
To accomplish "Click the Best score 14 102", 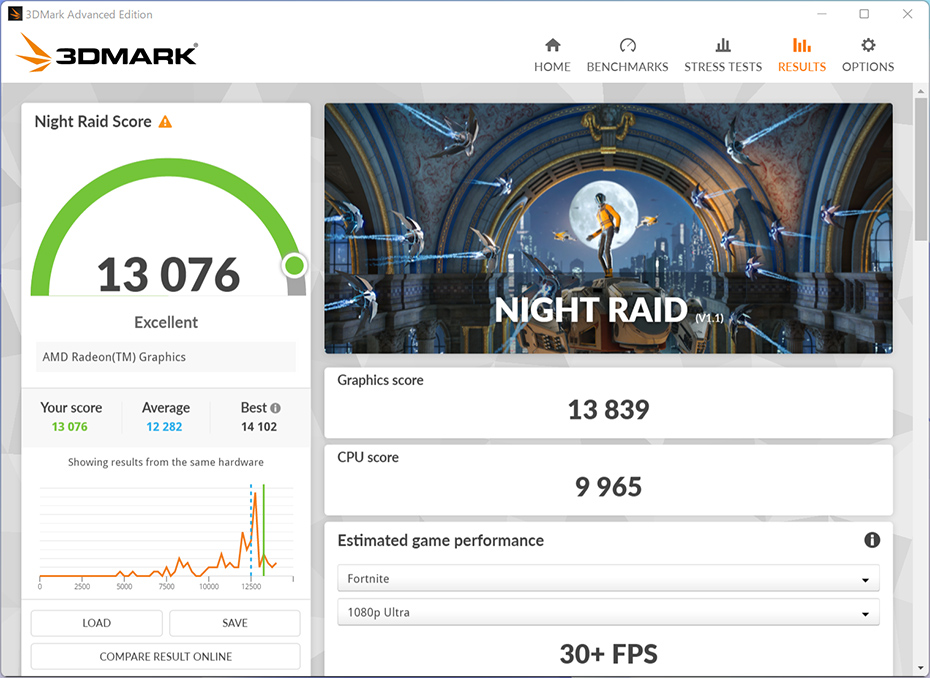I will click(259, 426).
